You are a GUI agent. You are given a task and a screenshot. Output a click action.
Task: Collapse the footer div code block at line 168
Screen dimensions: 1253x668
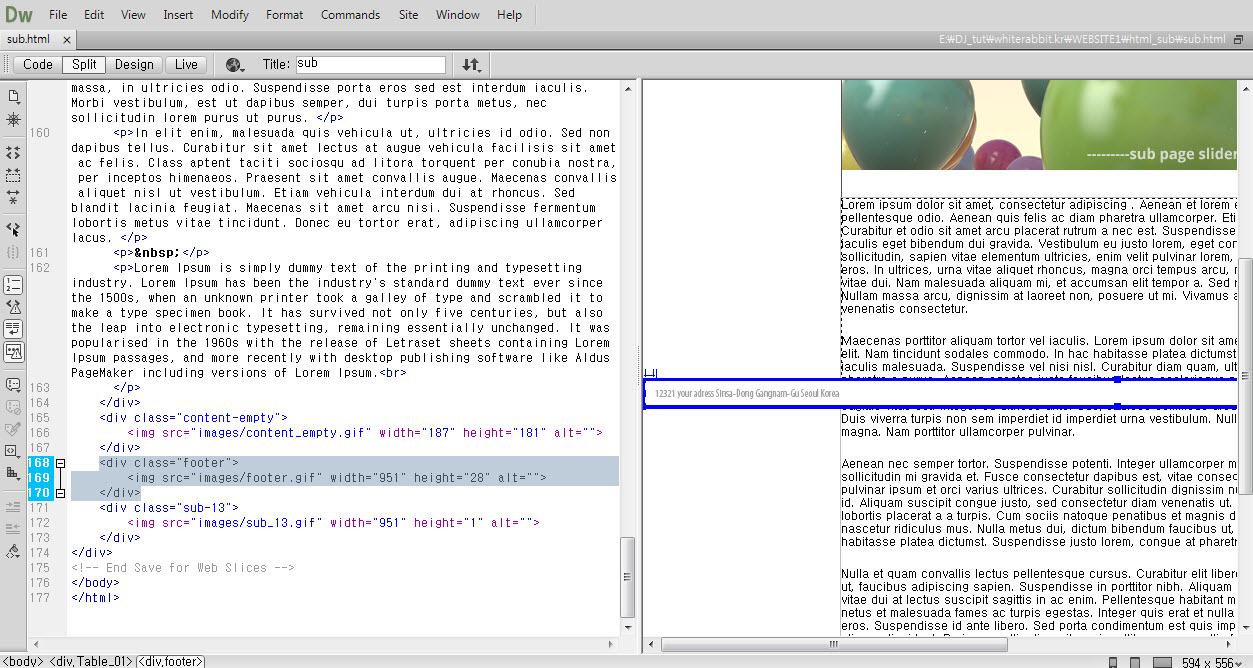click(x=60, y=463)
